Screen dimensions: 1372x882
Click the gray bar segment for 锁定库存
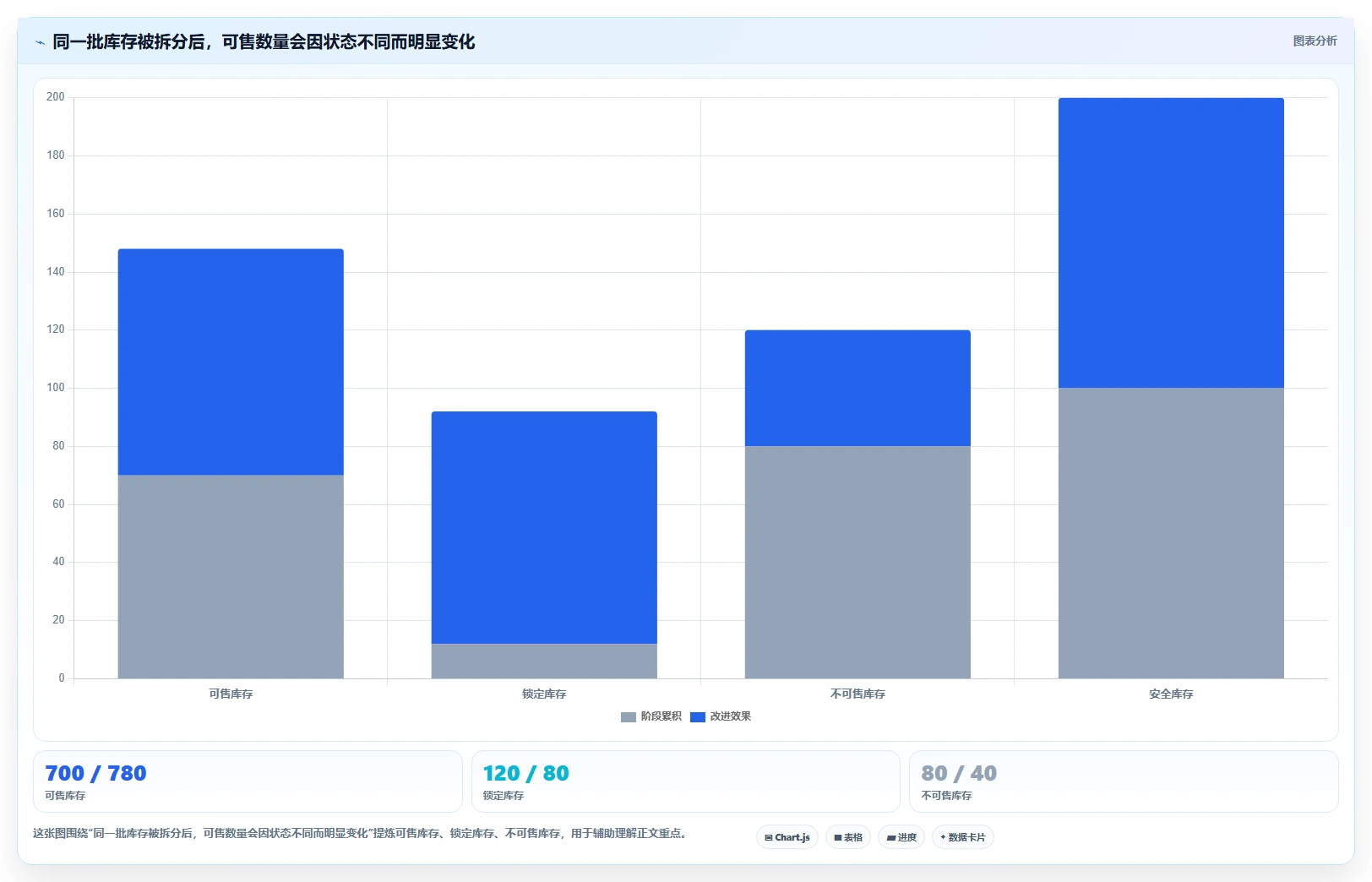[544, 661]
